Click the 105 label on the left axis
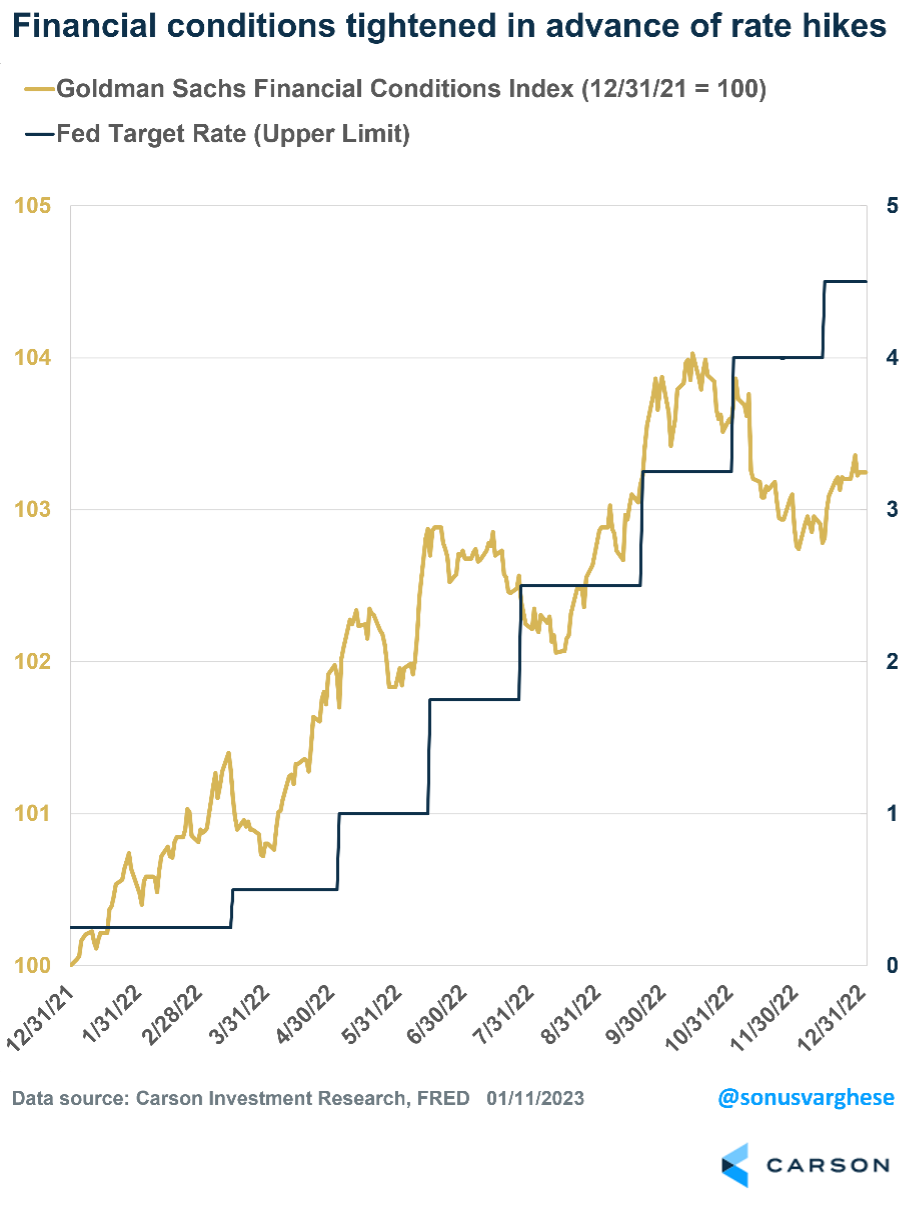Viewport: 913px width, 1210px height. (31, 206)
